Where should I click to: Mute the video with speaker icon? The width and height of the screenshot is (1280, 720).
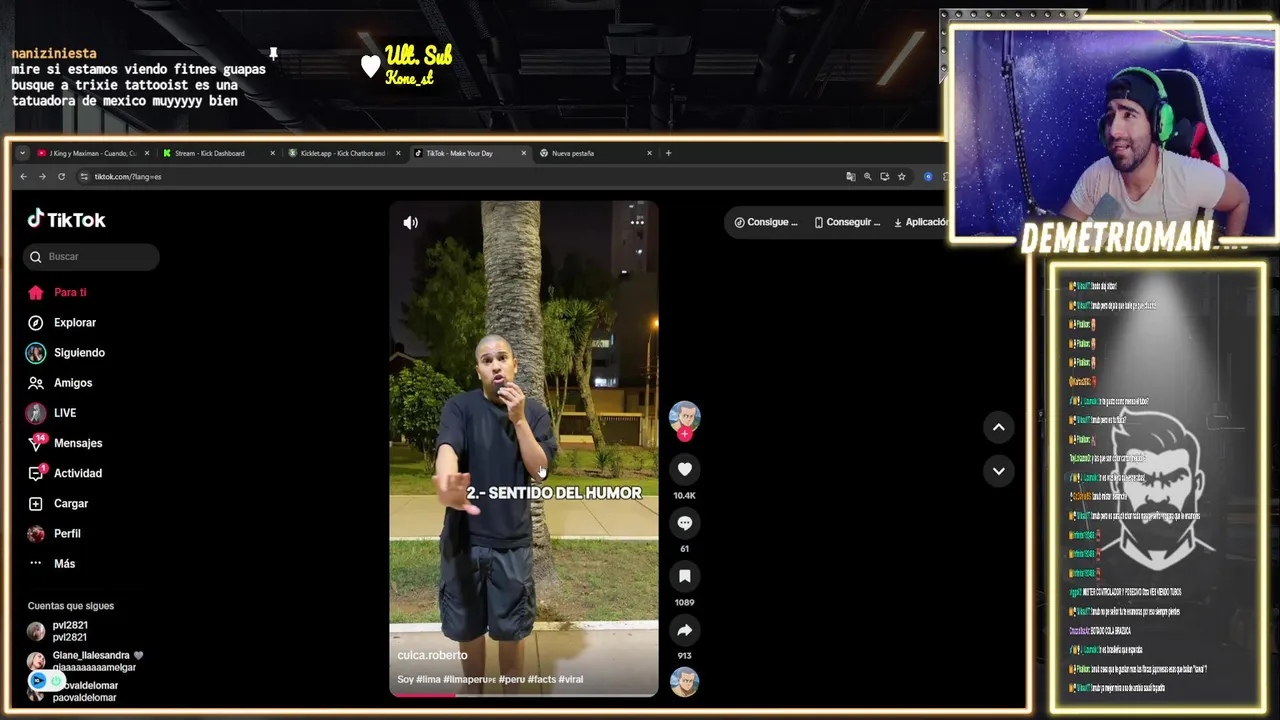point(410,222)
